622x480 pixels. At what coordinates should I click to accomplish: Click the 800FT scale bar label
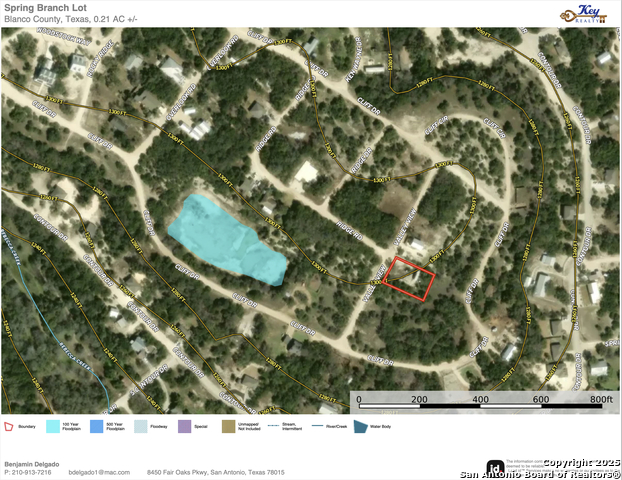click(x=600, y=400)
